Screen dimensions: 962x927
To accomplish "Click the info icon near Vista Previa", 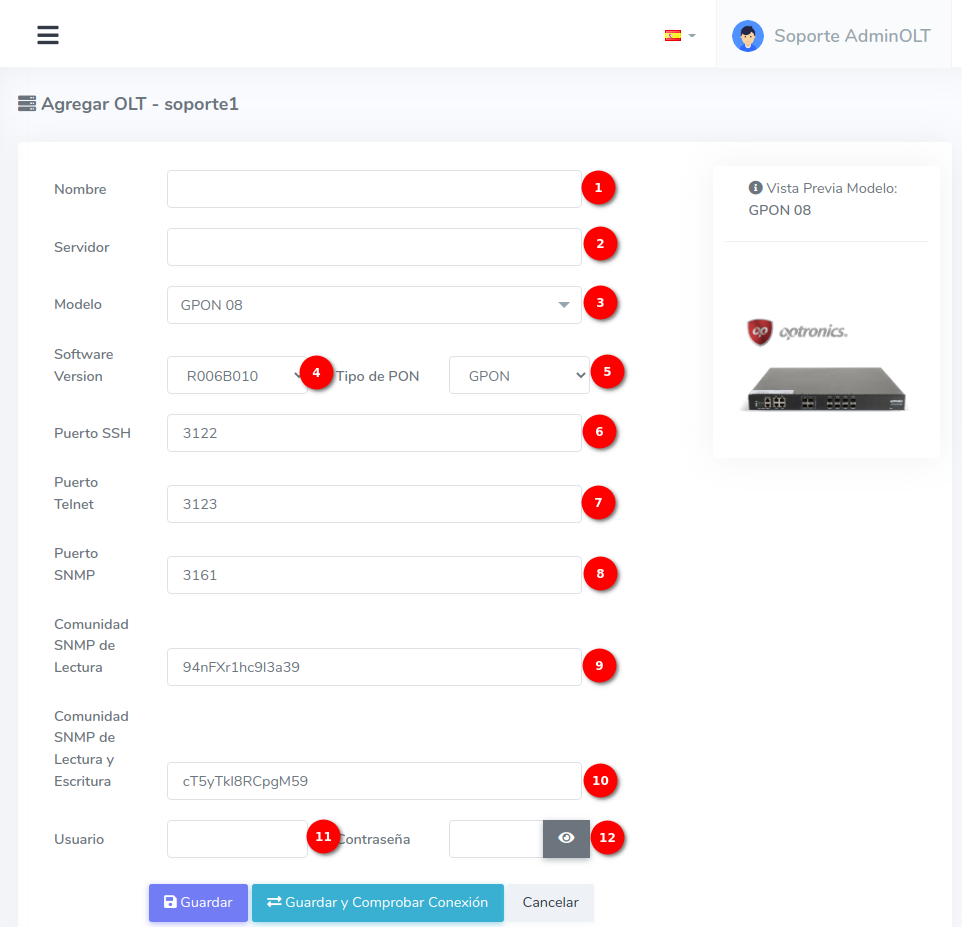I will point(755,188).
